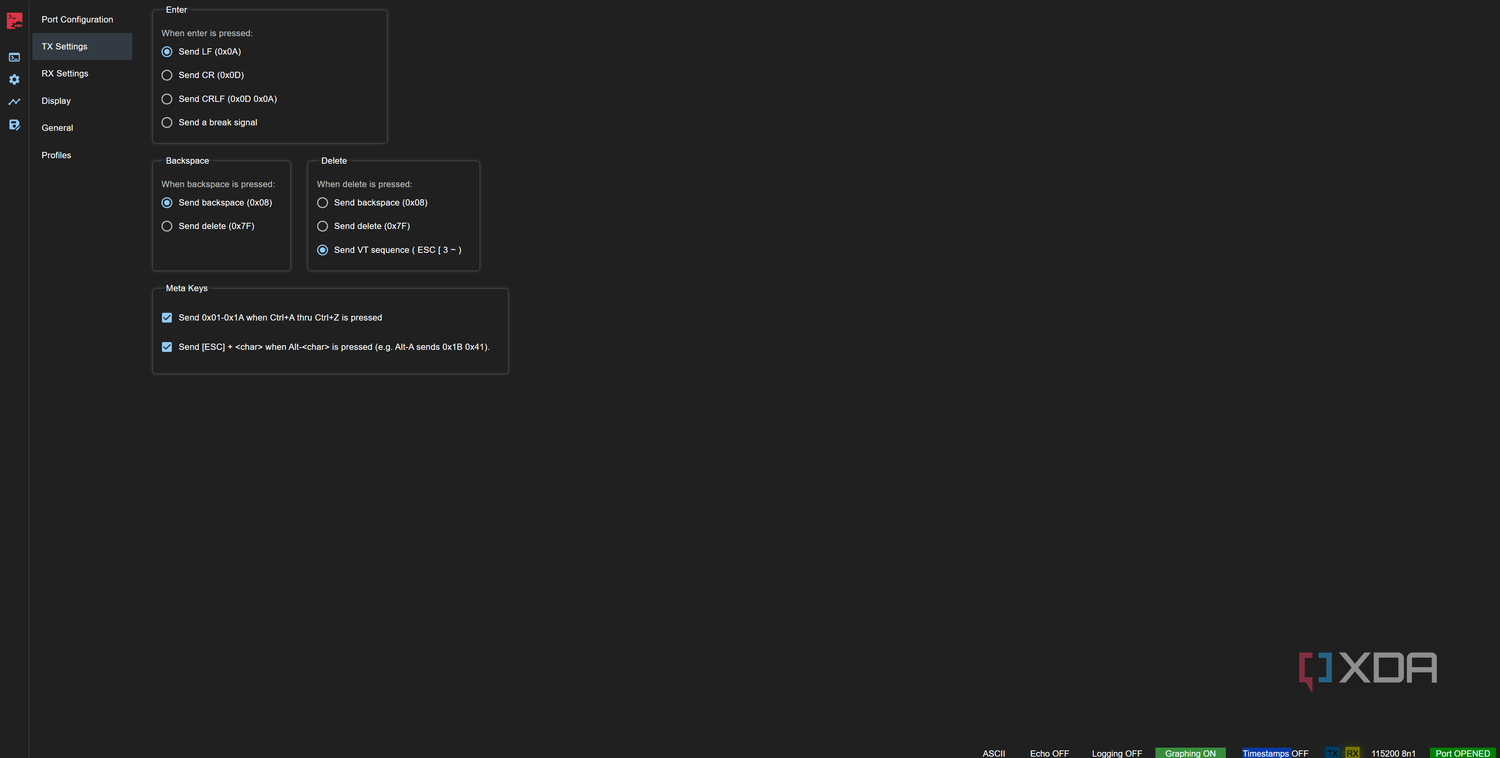Open the settings gear icon in sidebar
The width and height of the screenshot is (1500, 758).
tap(14, 79)
